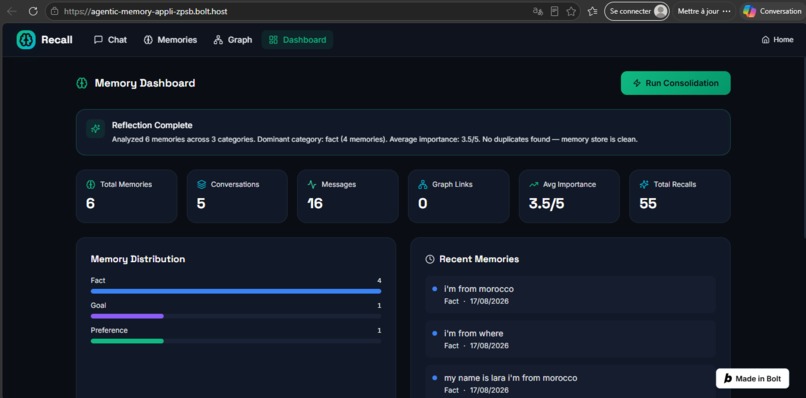Click the Preference label in Memory Distribution
Image resolution: width=806 pixels, height=398 pixels.
109,330
